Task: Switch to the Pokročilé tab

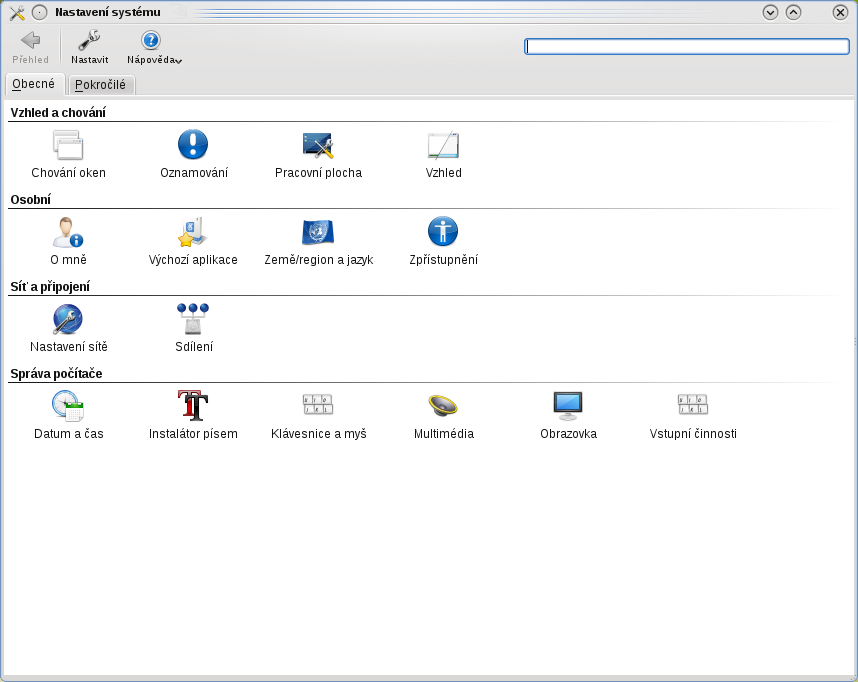Action: (x=100, y=85)
